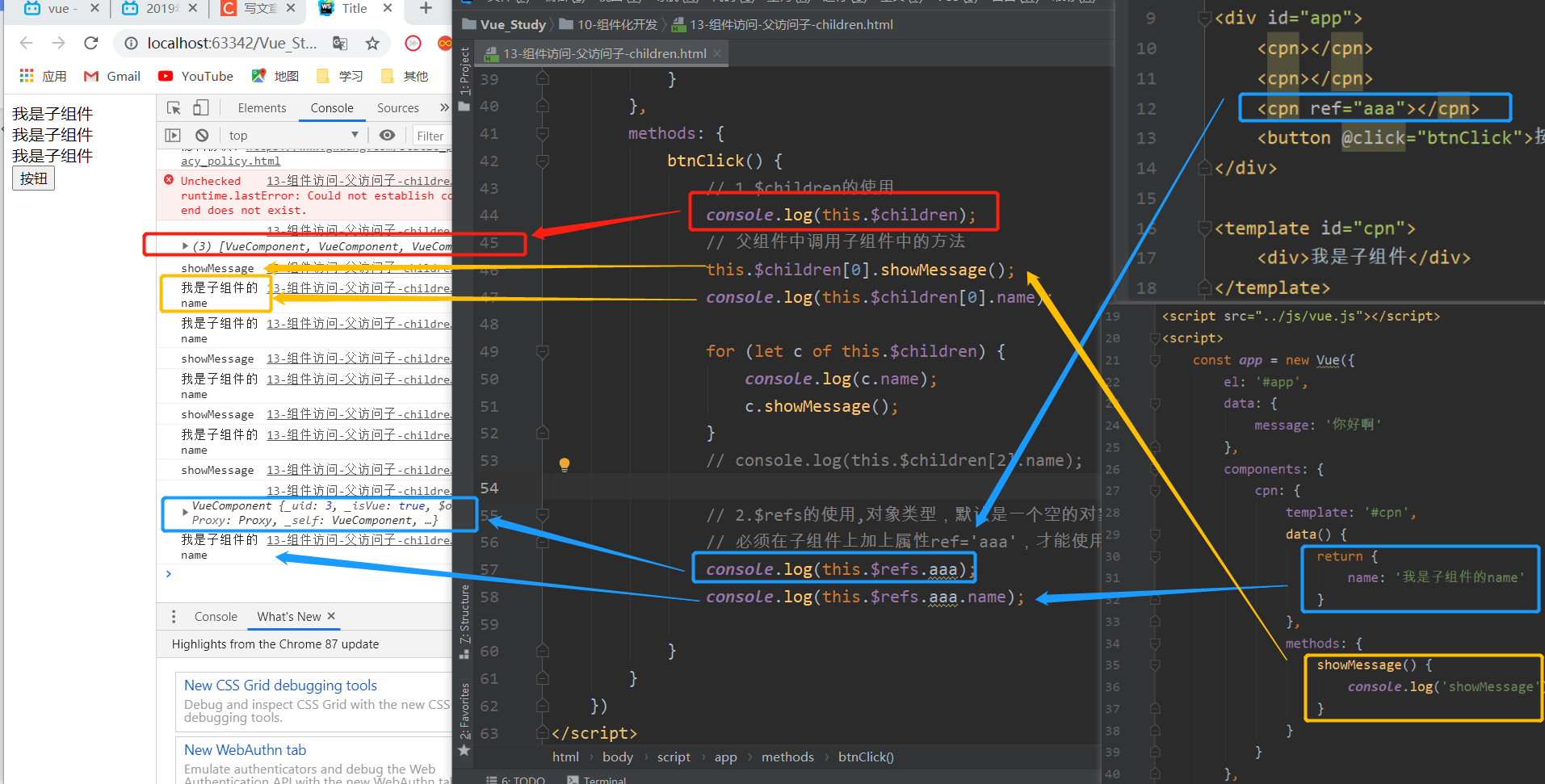Bookmark this page with the star icon
Viewport: 1545px width, 784px height.
pyautogui.click(x=372, y=43)
